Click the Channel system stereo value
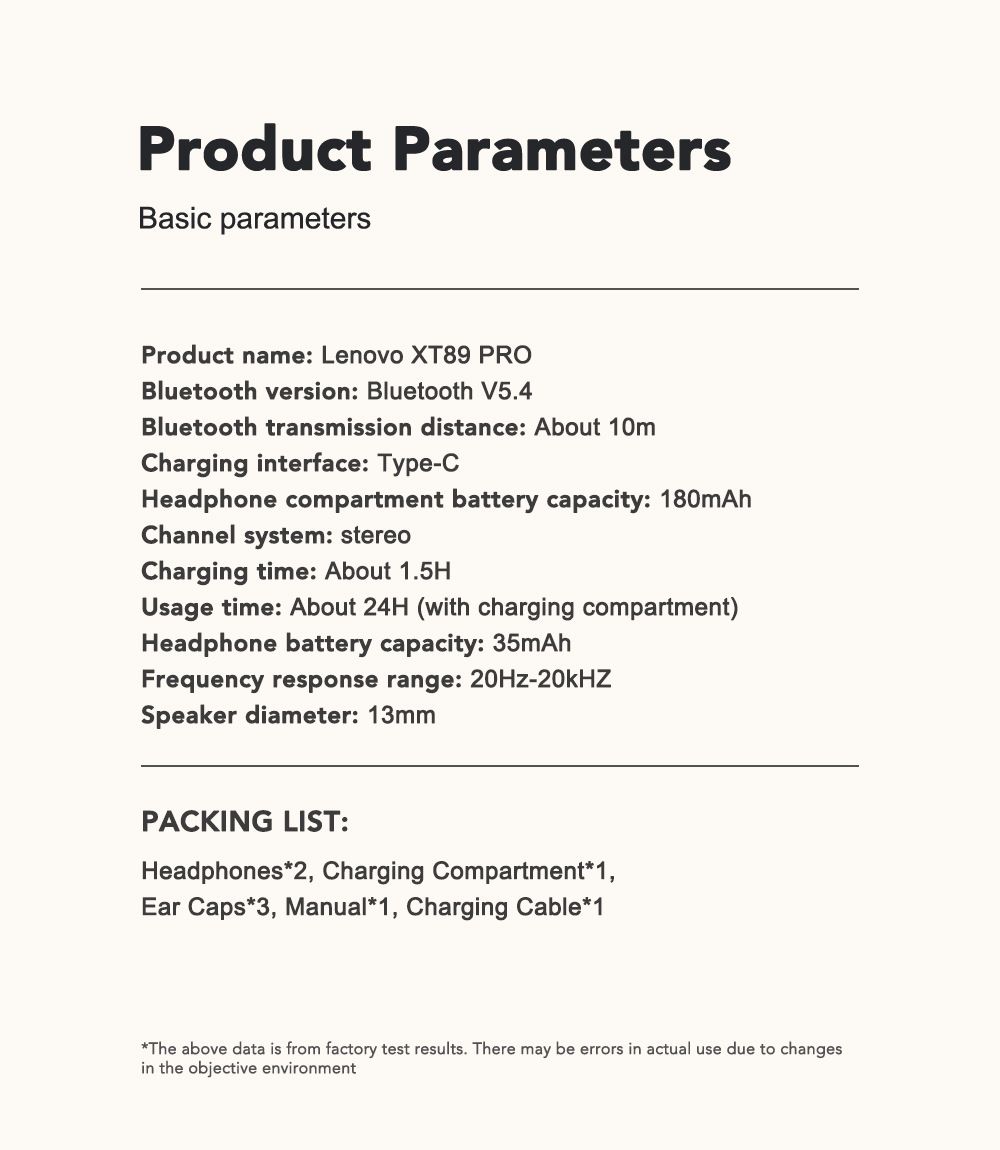This screenshot has width=1000, height=1150. 375,535
